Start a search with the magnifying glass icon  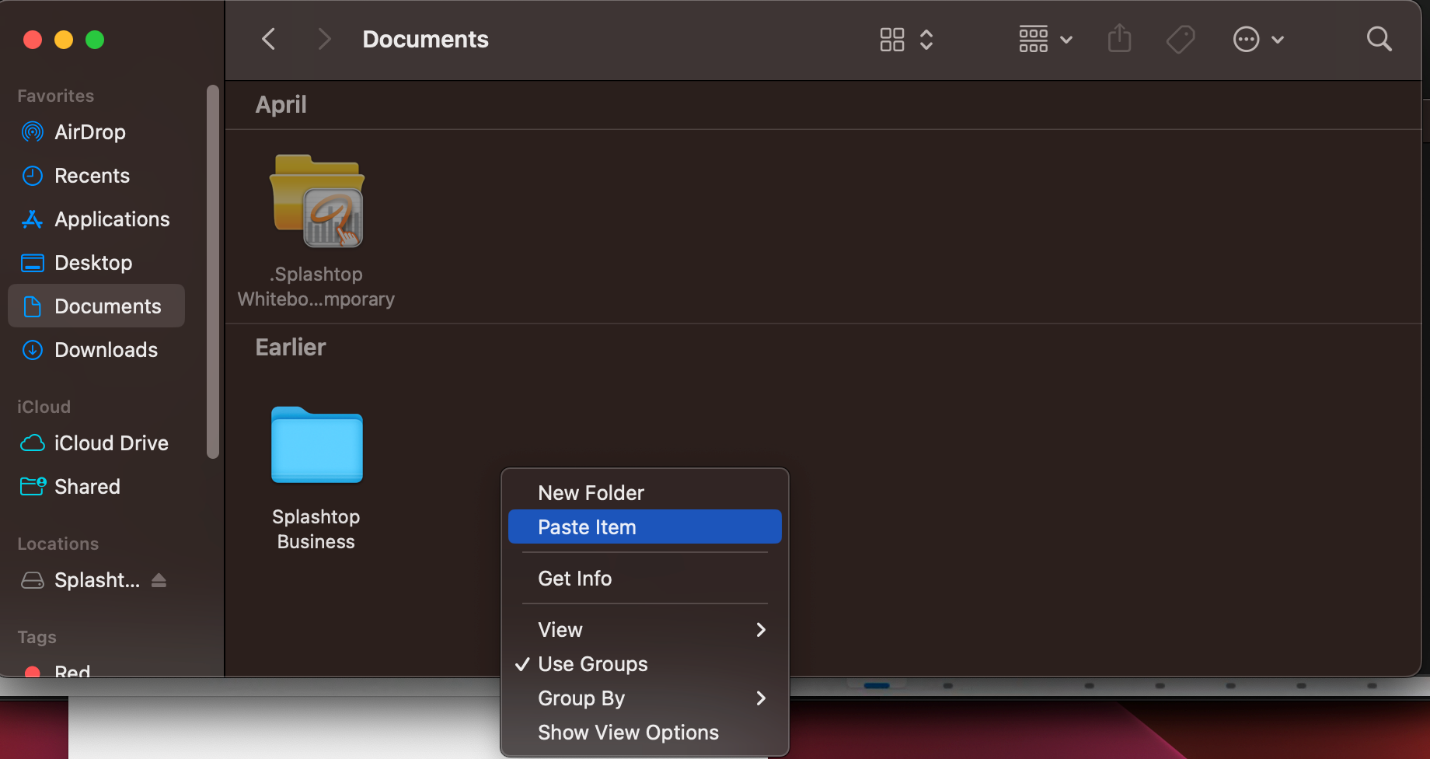pyautogui.click(x=1379, y=39)
